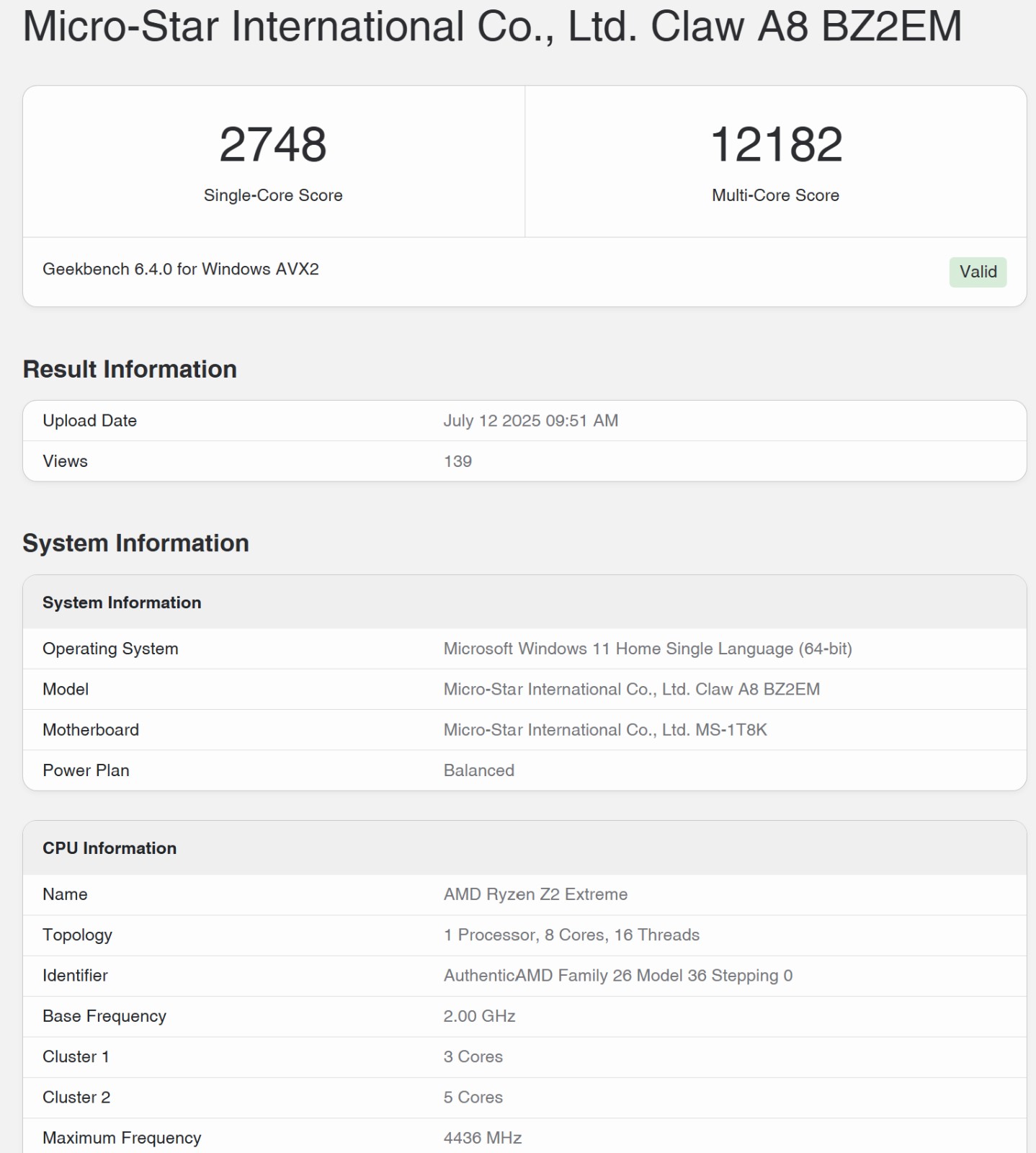Click the Result Information heading
1036x1153 pixels.
(x=130, y=369)
